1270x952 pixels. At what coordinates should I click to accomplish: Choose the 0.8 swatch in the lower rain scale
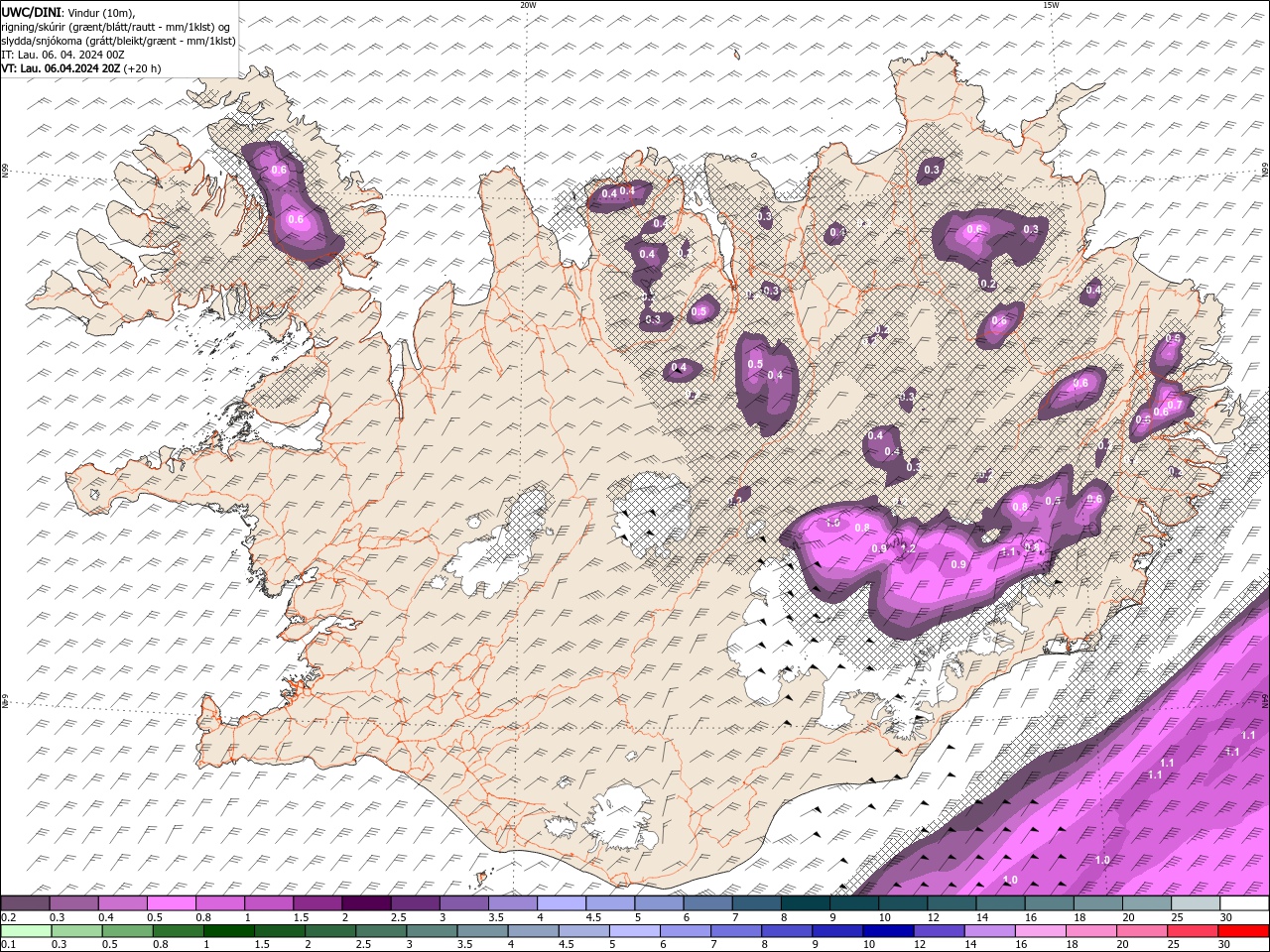point(178,931)
